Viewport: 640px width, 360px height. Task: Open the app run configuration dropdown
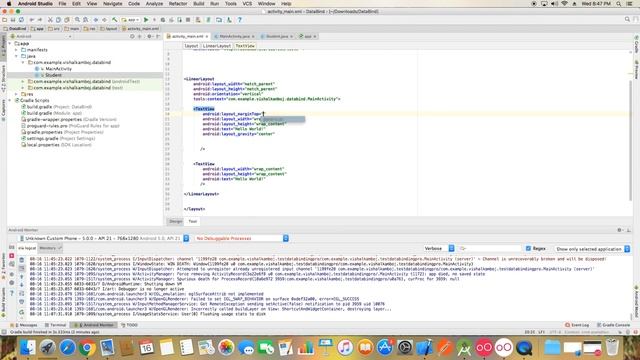coord(131,20)
